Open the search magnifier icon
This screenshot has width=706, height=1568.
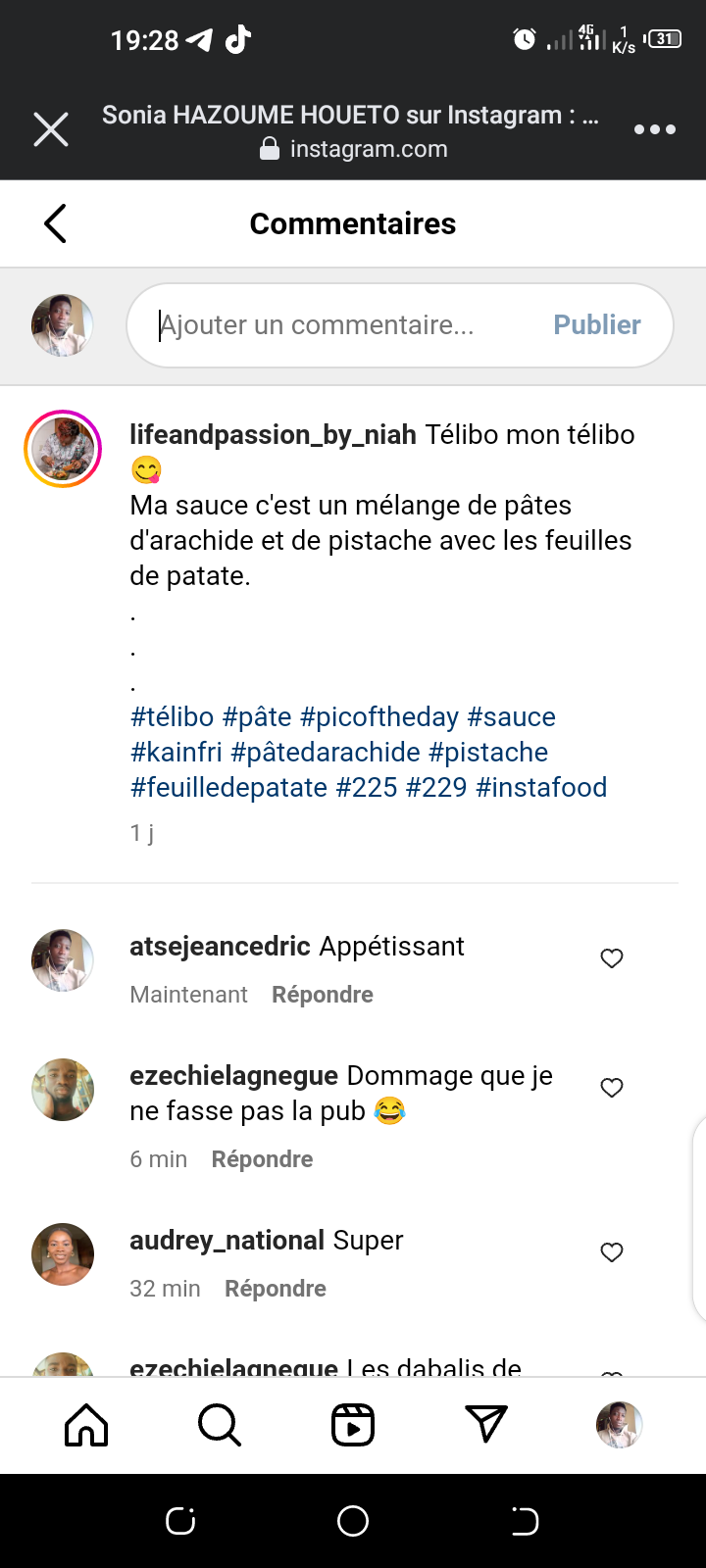(x=219, y=1425)
